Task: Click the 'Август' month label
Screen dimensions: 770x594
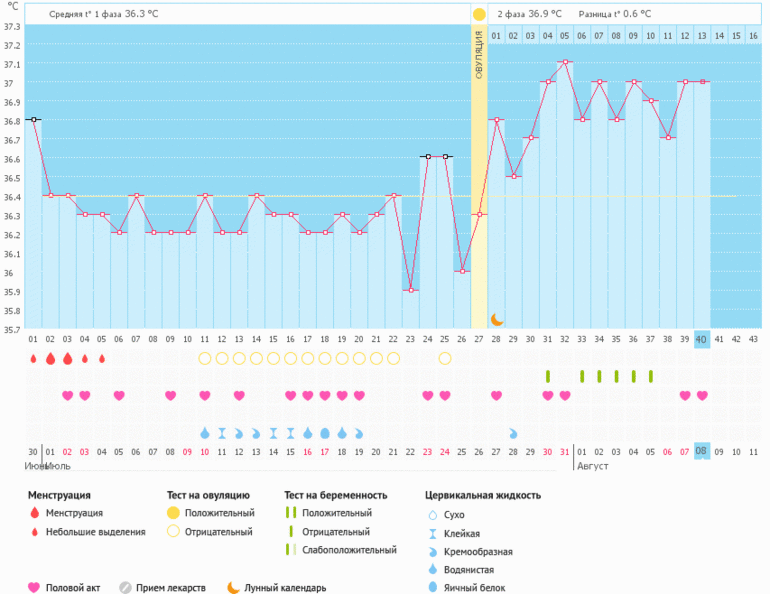Action: [592, 466]
